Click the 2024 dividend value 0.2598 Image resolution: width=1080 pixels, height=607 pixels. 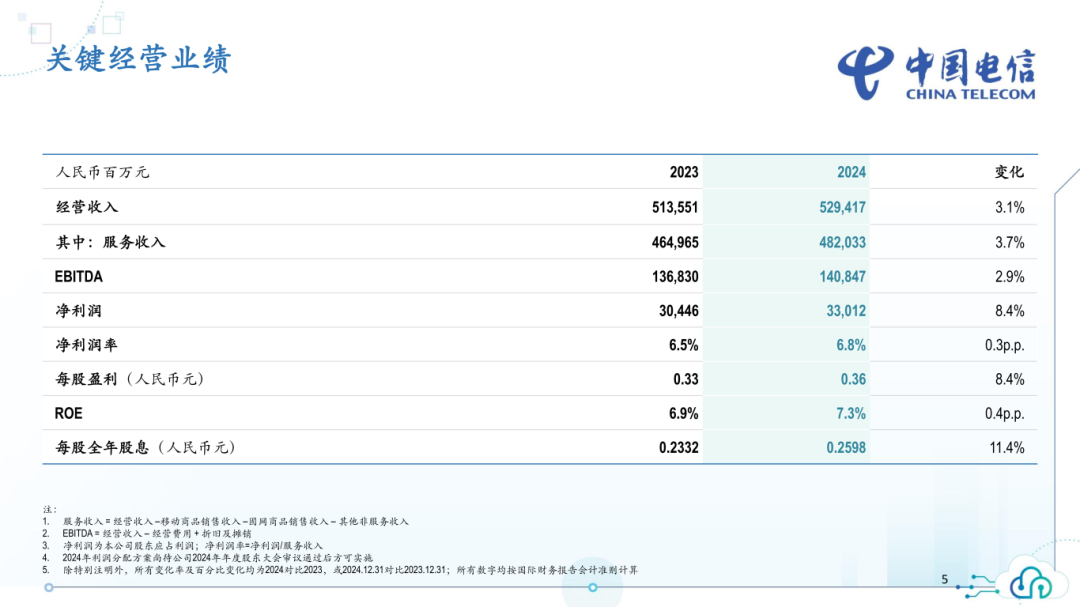pos(846,448)
